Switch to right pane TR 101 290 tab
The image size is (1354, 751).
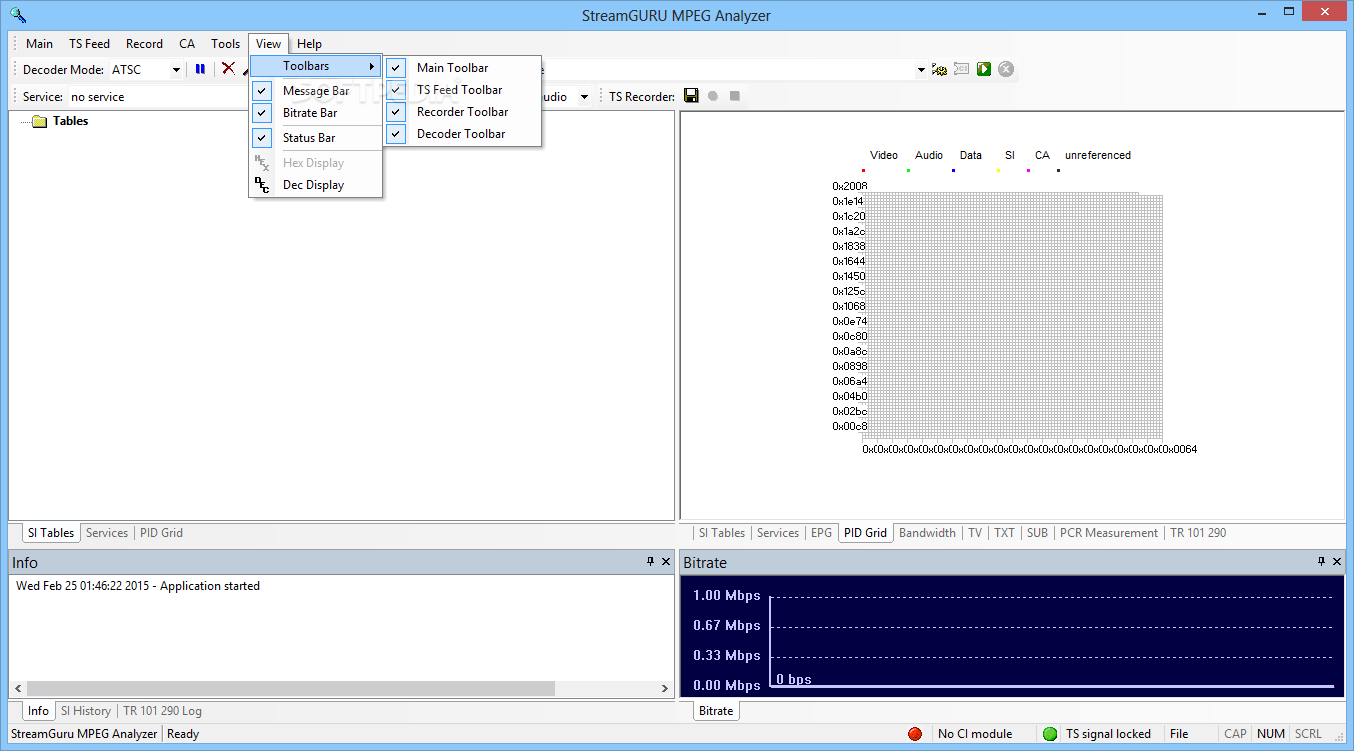pyautogui.click(x=1198, y=533)
